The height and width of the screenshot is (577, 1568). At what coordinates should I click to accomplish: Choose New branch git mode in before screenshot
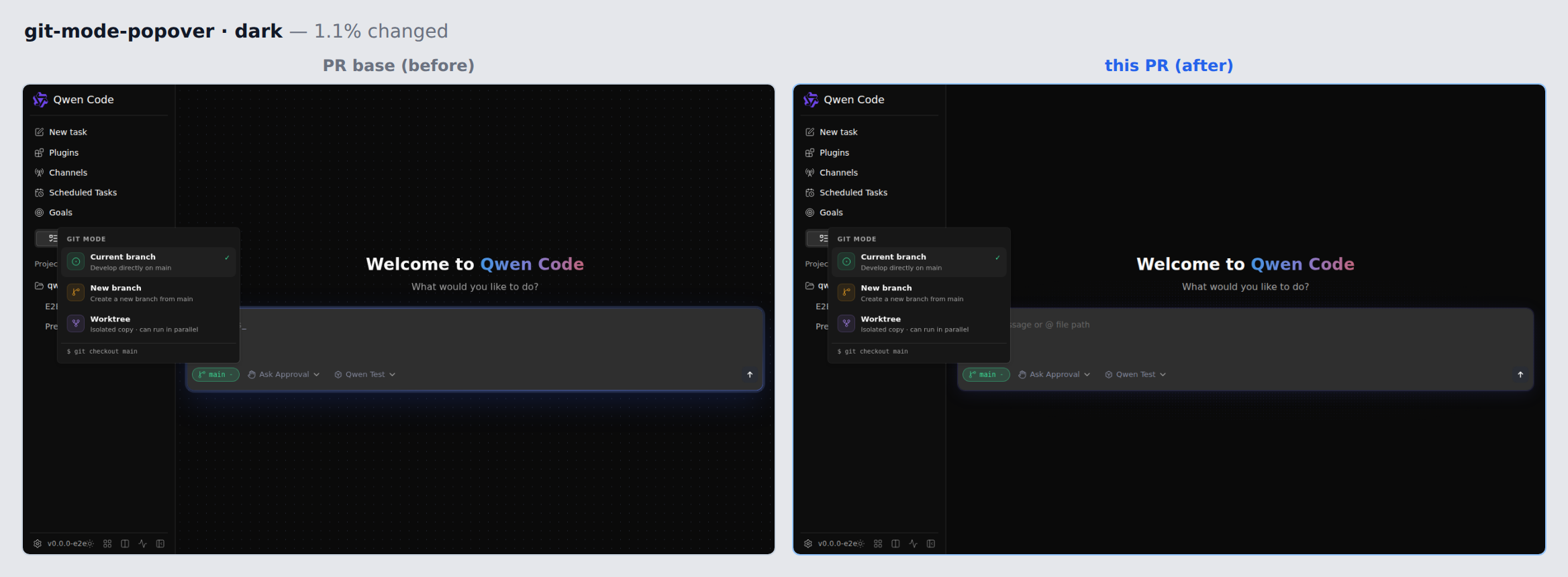[x=148, y=293]
